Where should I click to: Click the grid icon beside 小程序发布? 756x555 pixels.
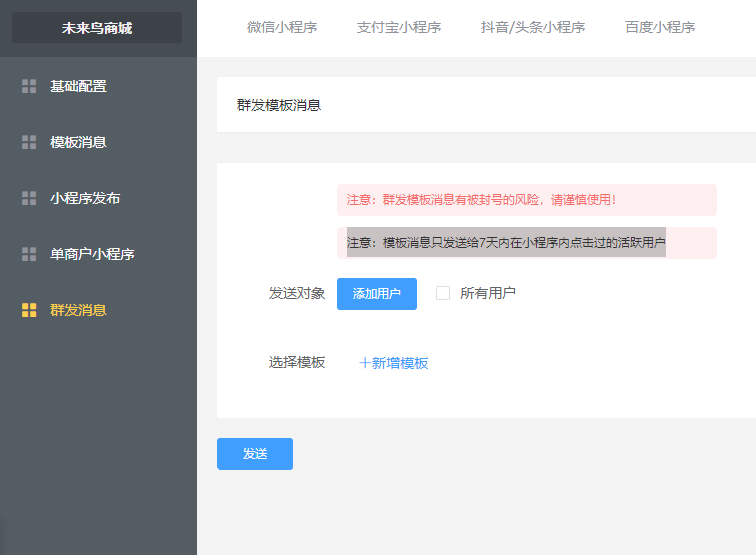29,198
